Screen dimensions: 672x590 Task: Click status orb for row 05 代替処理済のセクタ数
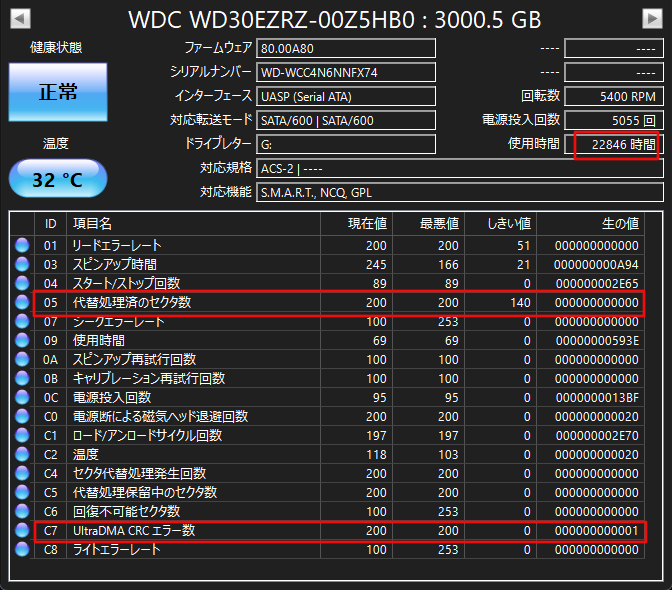click(x=22, y=302)
